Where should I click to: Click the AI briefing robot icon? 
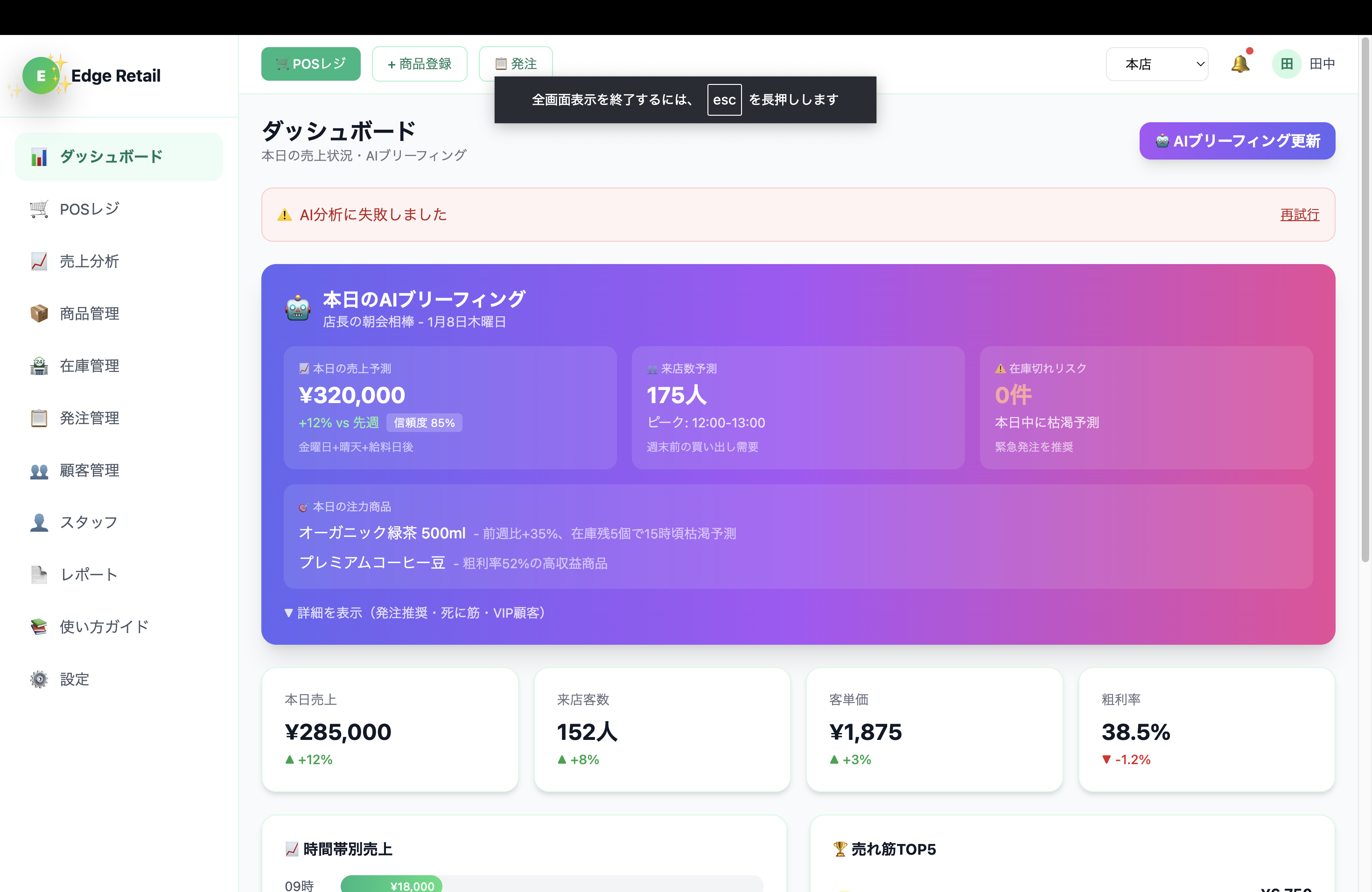(298, 308)
